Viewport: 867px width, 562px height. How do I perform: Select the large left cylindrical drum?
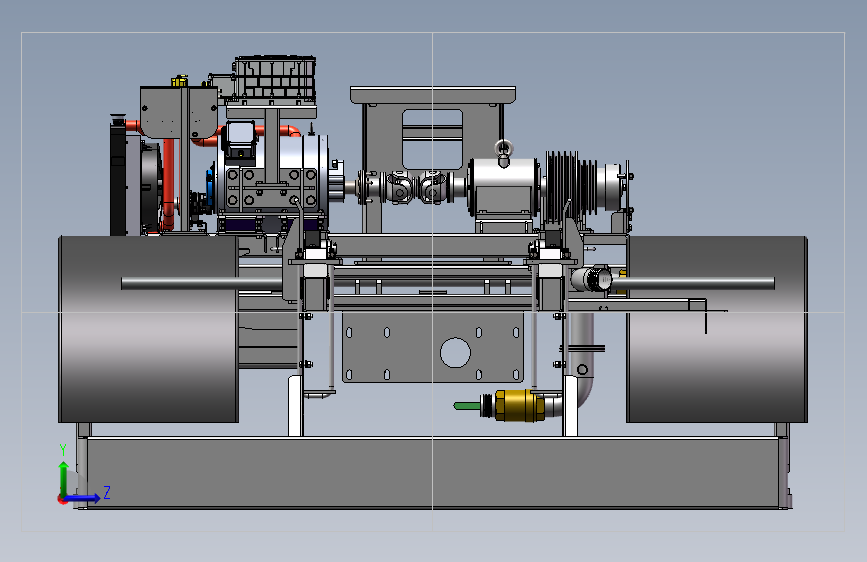[148, 330]
